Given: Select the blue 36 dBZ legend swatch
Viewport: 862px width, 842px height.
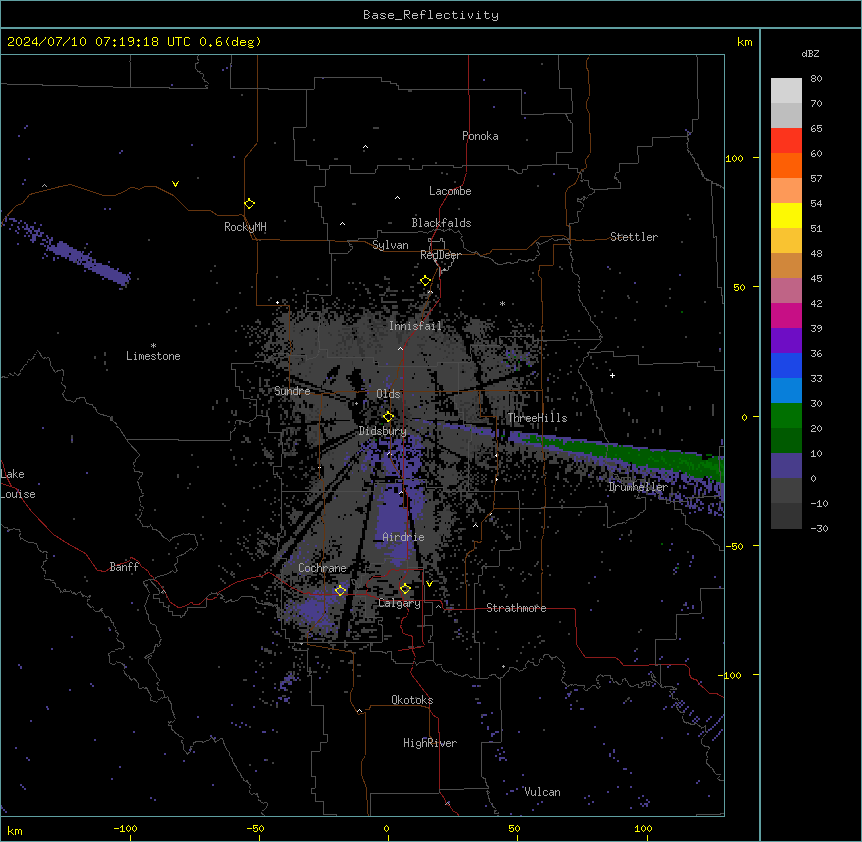Looking at the screenshot, I should pyautogui.click(x=786, y=365).
